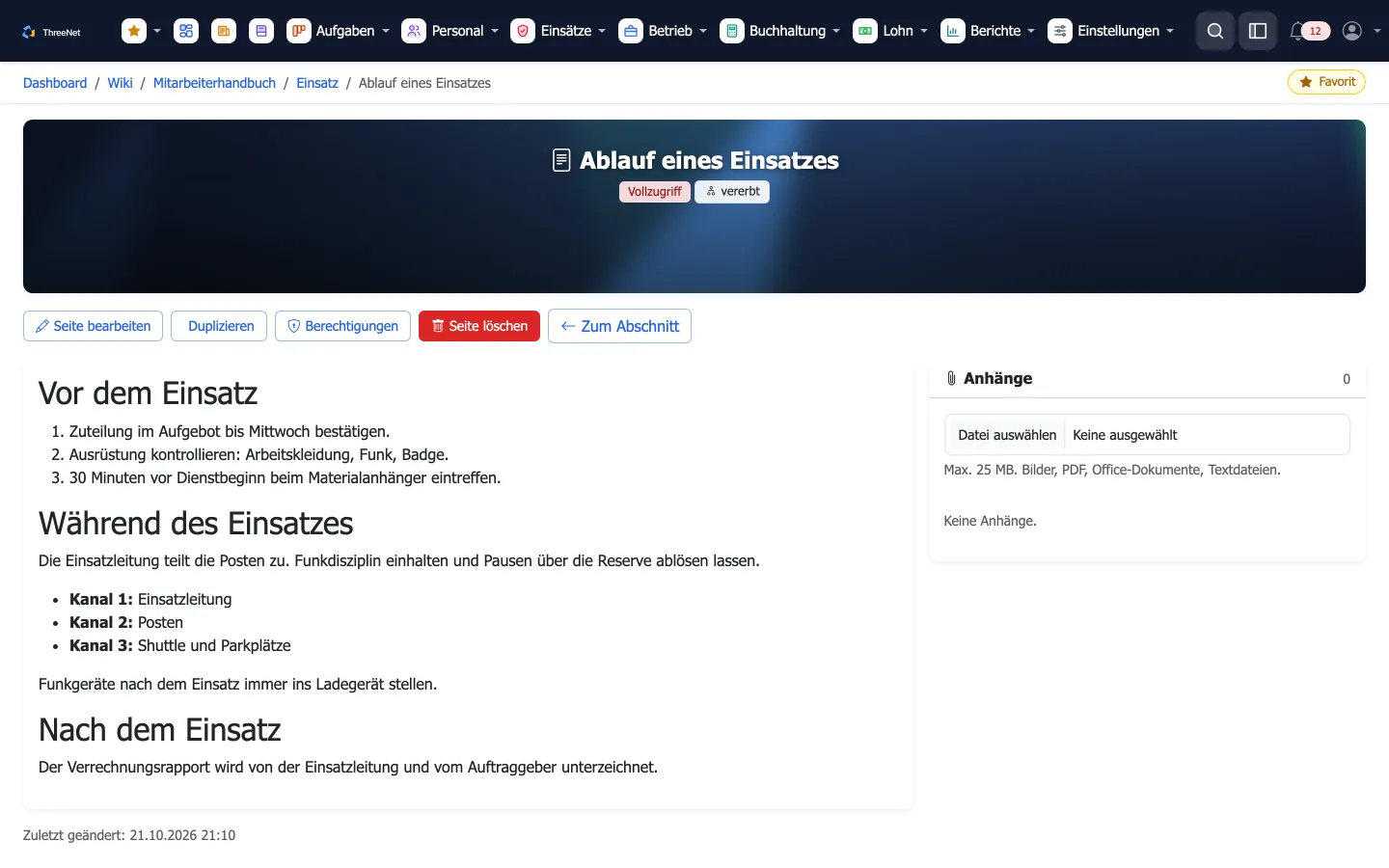The image size is (1389, 868).
Task: Open the user profile avatar icon
Action: (x=1352, y=31)
